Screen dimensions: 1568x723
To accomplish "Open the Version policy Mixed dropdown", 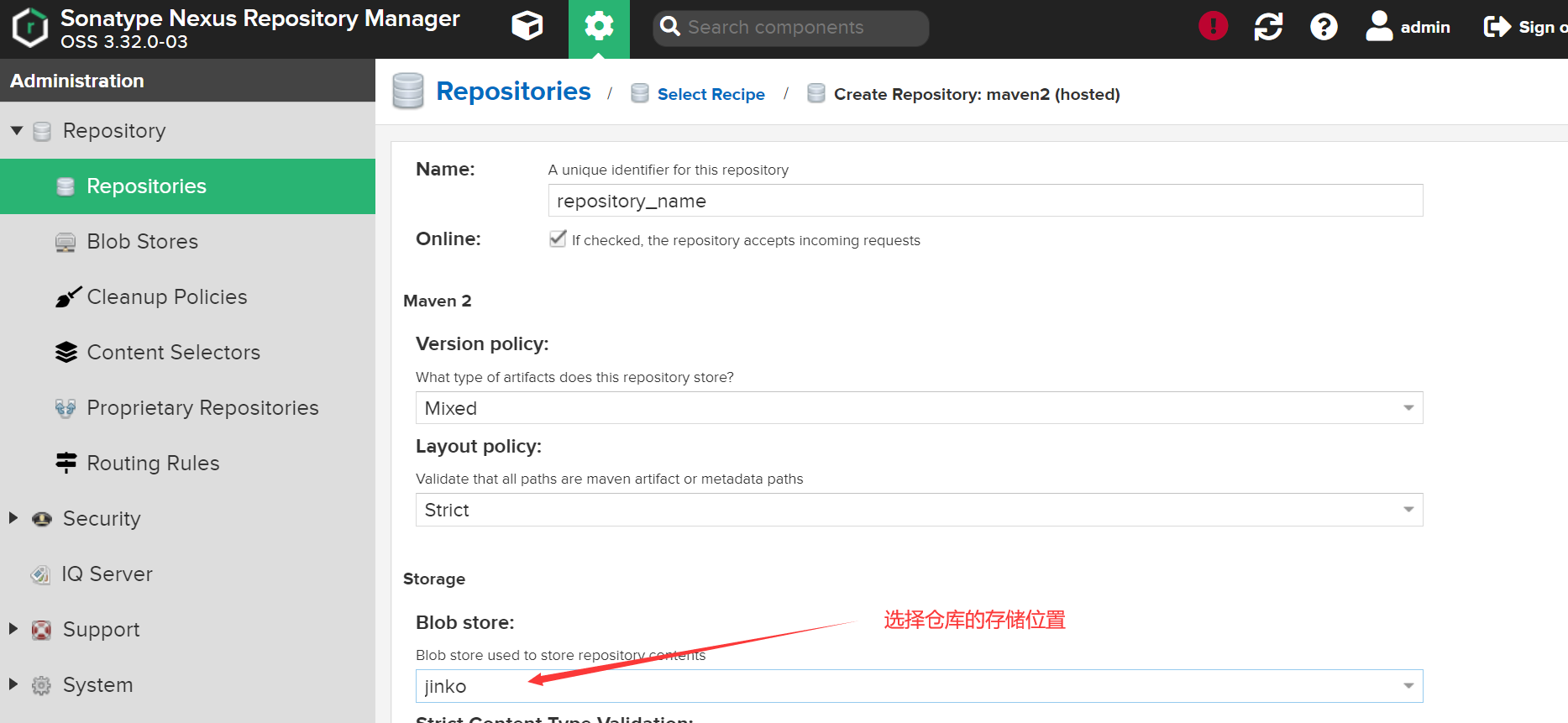I will [919, 408].
